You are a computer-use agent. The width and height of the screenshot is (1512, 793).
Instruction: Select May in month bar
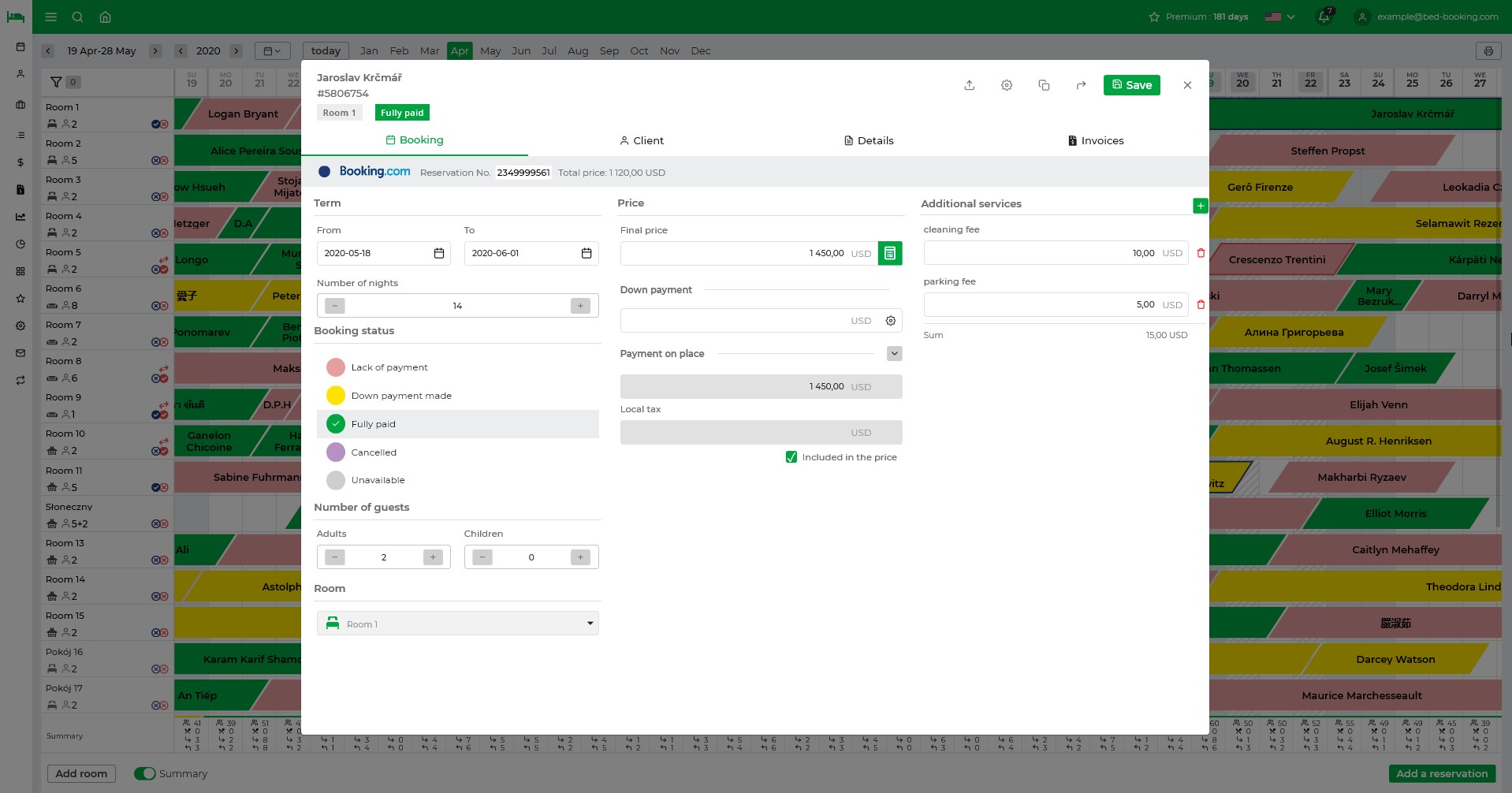pyautogui.click(x=490, y=51)
